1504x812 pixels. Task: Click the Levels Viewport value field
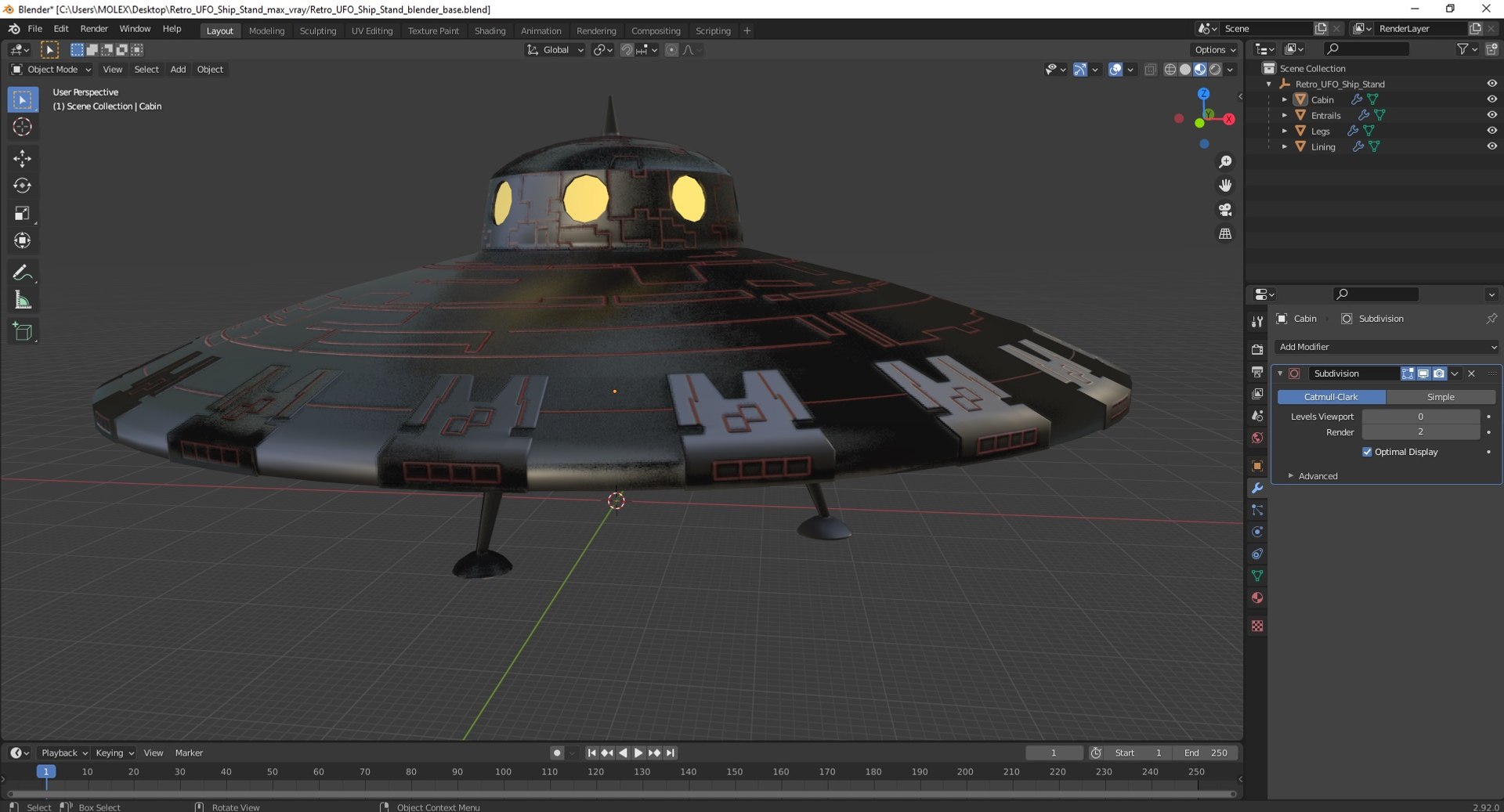tap(1420, 417)
